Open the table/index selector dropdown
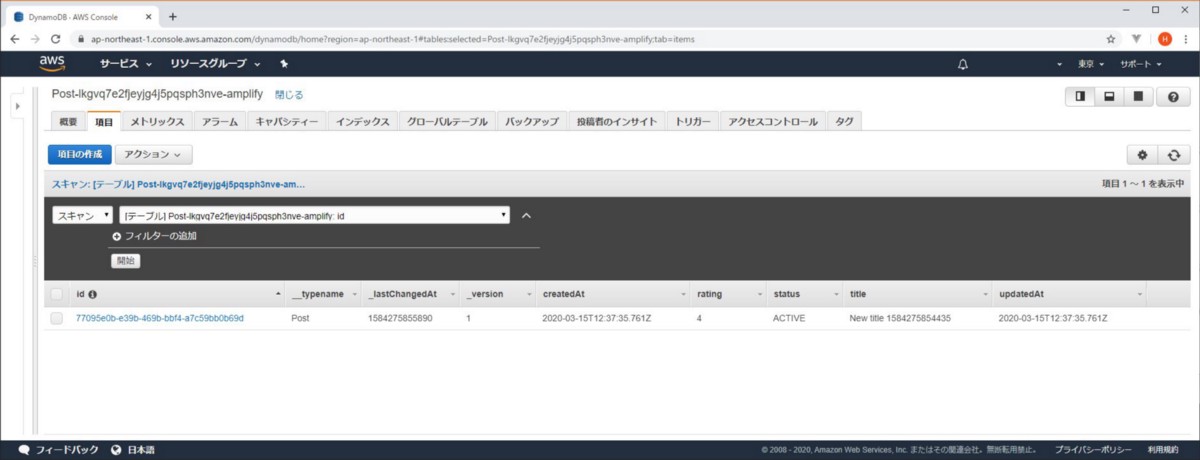Image resolution: width=1200 pixels, height=460 pixels. click(314, 215)
